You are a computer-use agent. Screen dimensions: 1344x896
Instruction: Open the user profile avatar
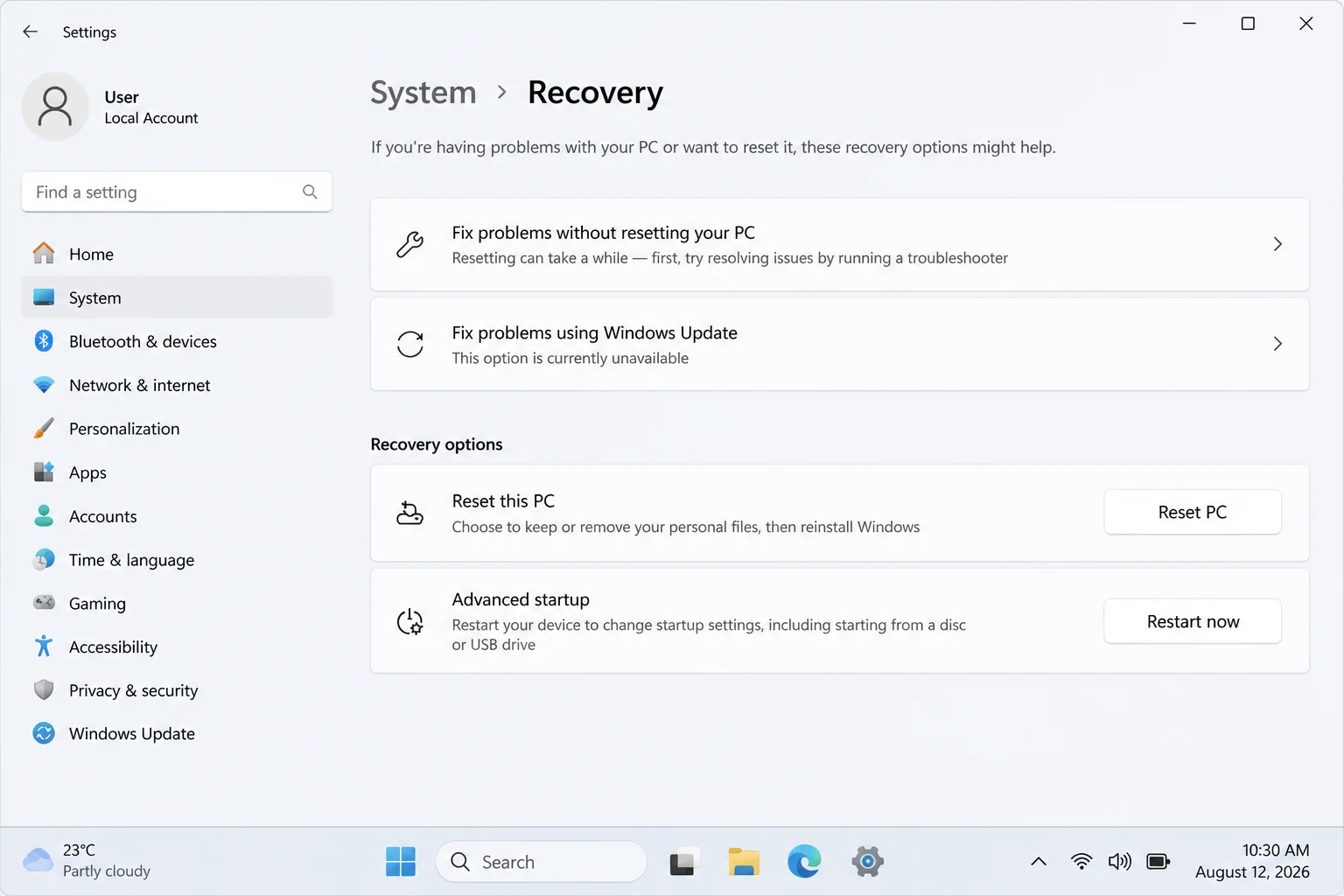click(55, 107)
